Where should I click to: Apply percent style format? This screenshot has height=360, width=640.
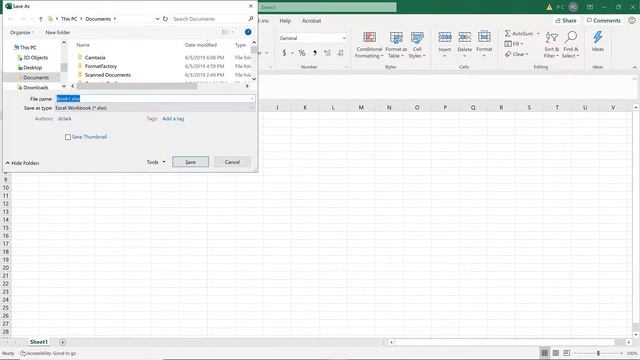click(x=302, y=53)
